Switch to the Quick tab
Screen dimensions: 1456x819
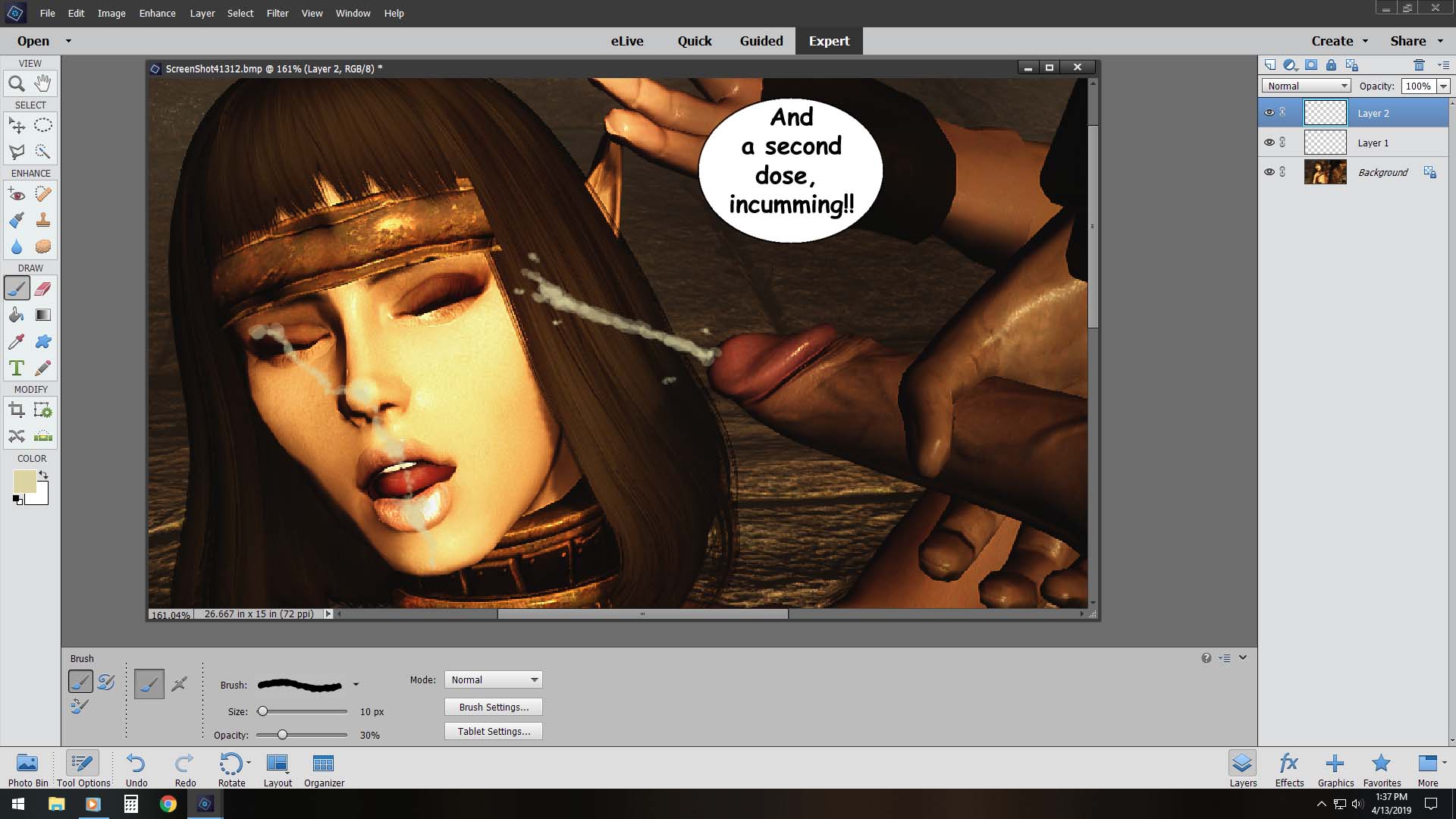click(695, 41)
